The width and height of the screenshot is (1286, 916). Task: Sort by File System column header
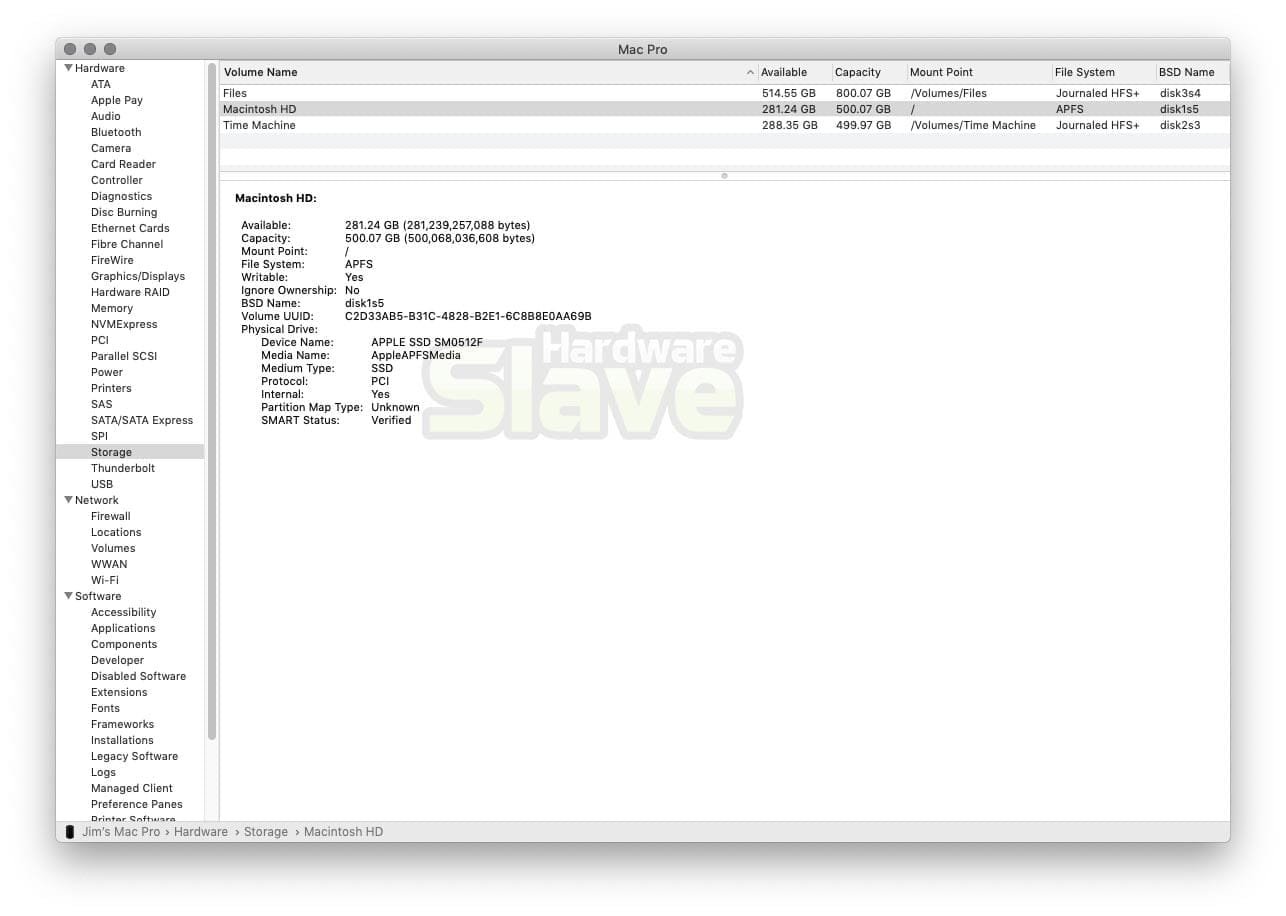[1104, 72]
